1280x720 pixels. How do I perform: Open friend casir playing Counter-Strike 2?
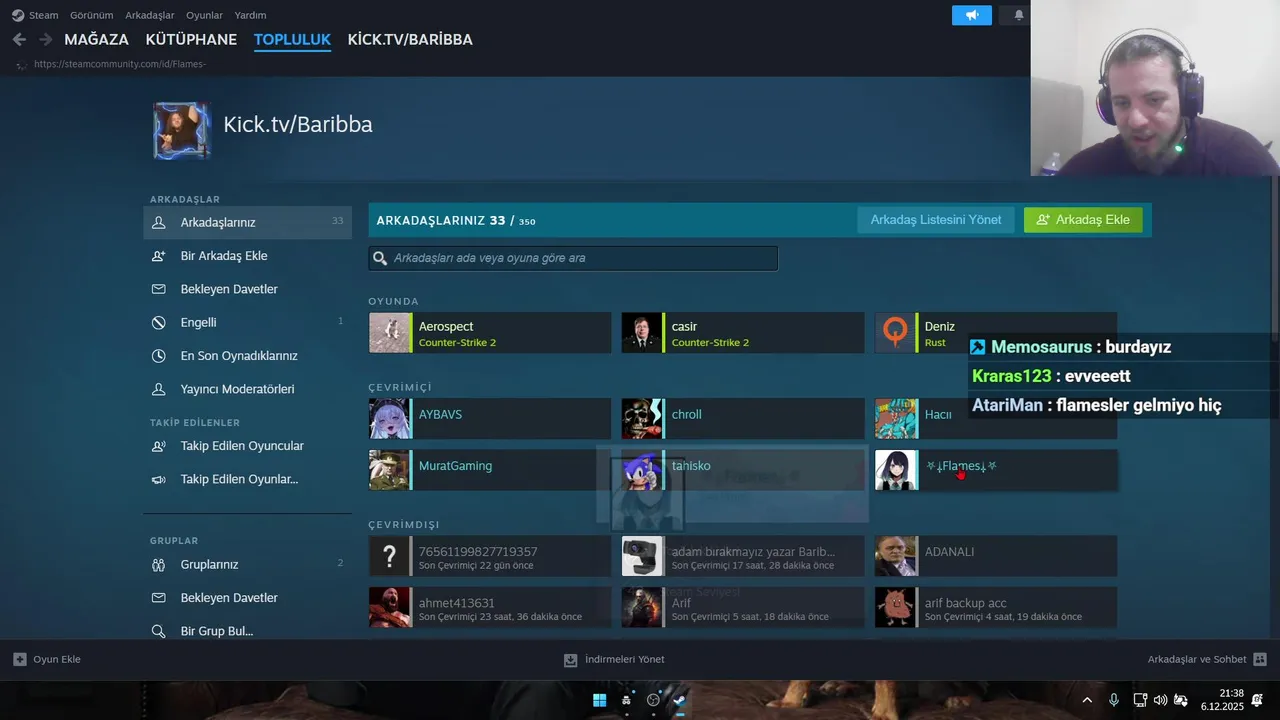(743, 333)
